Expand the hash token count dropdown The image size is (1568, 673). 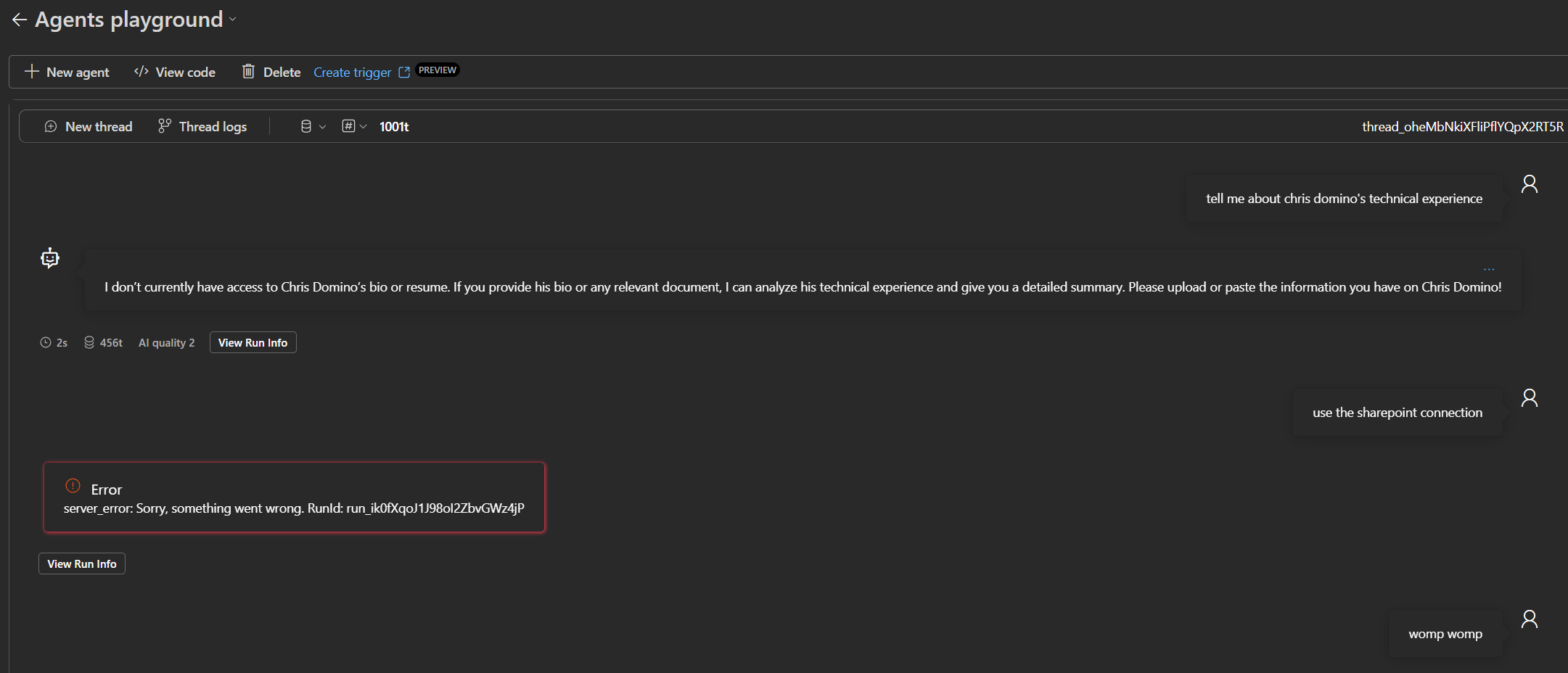[x=354, y=126]
